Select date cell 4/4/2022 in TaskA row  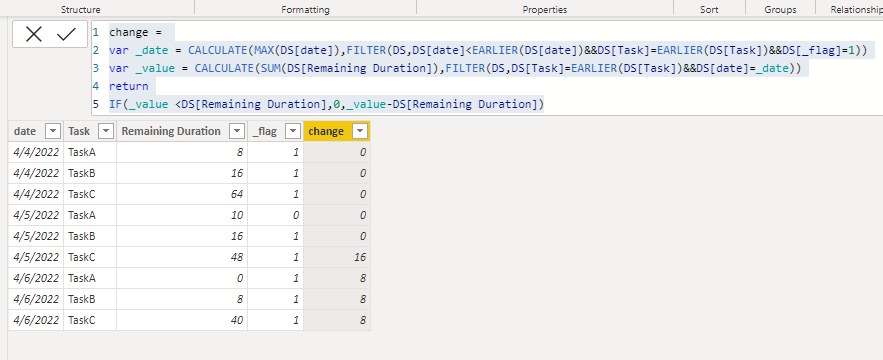click(36, 152)
